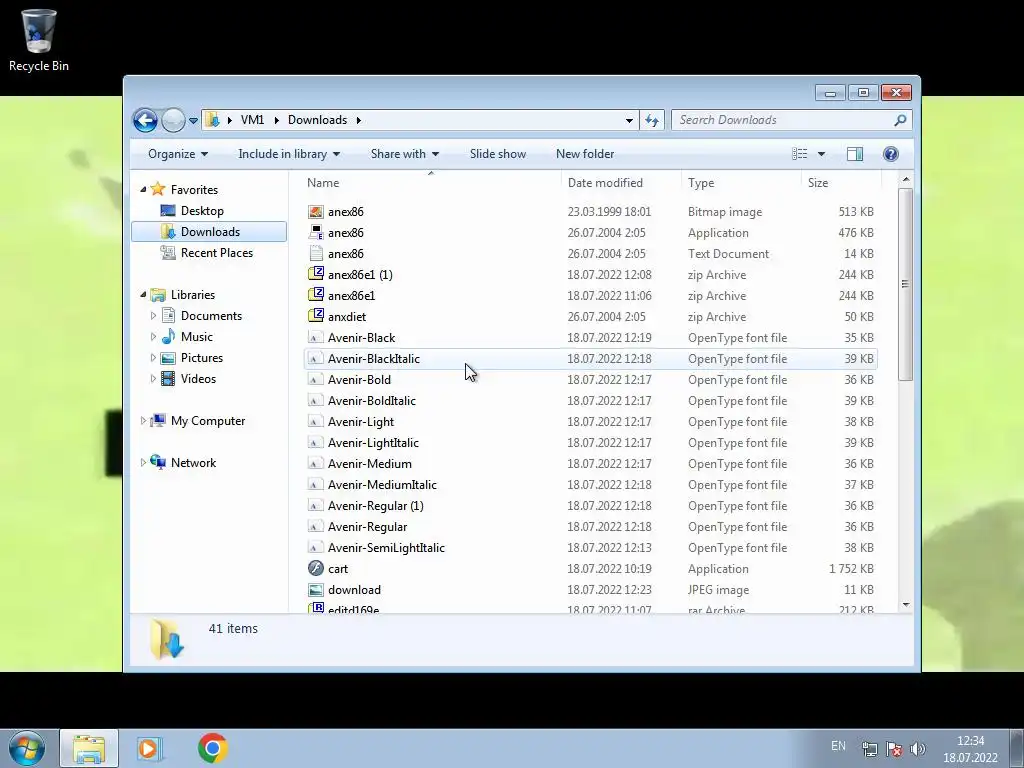Click the Forward navigation arrow button

(173, 120)
